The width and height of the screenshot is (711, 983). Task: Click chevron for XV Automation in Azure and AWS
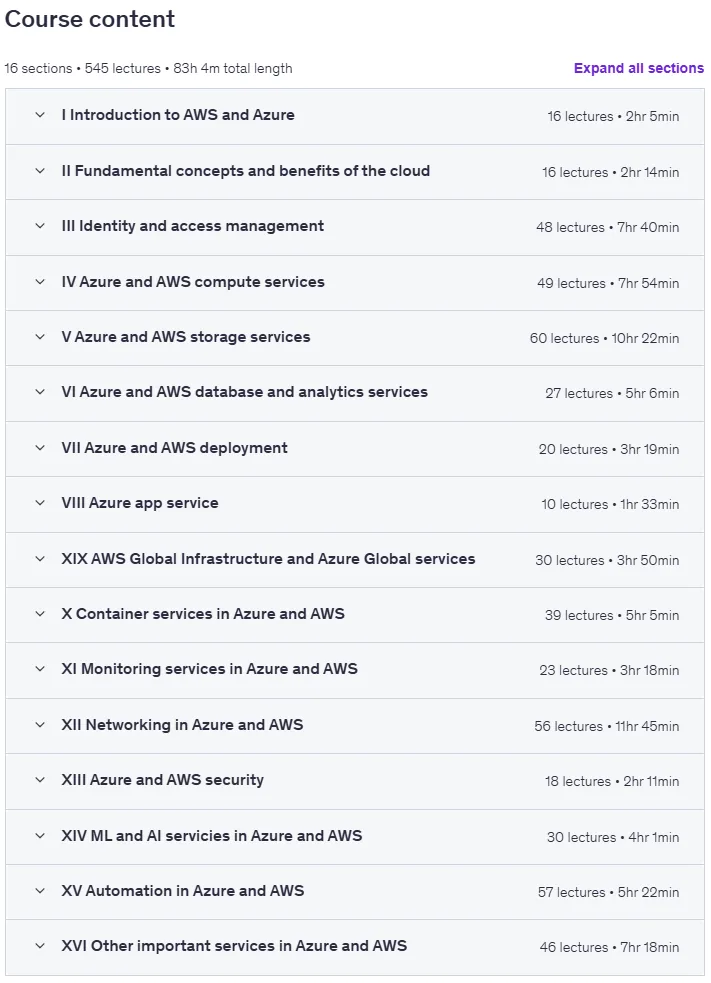point(40,891)
